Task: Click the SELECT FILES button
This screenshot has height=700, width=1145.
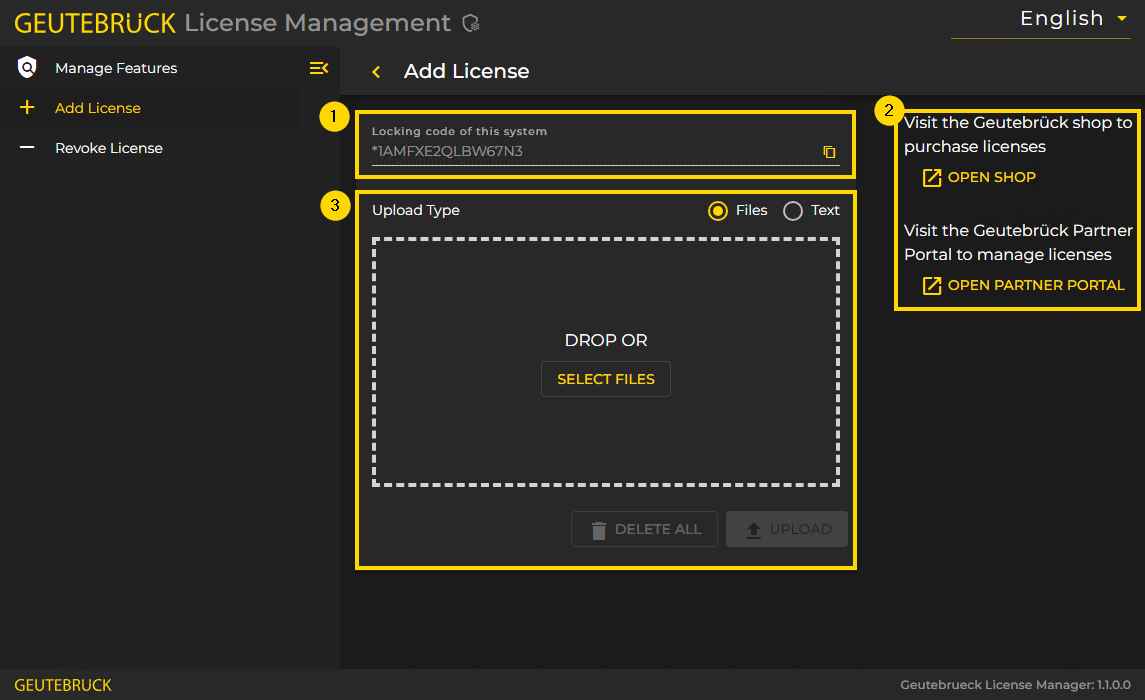Action: 605,379
